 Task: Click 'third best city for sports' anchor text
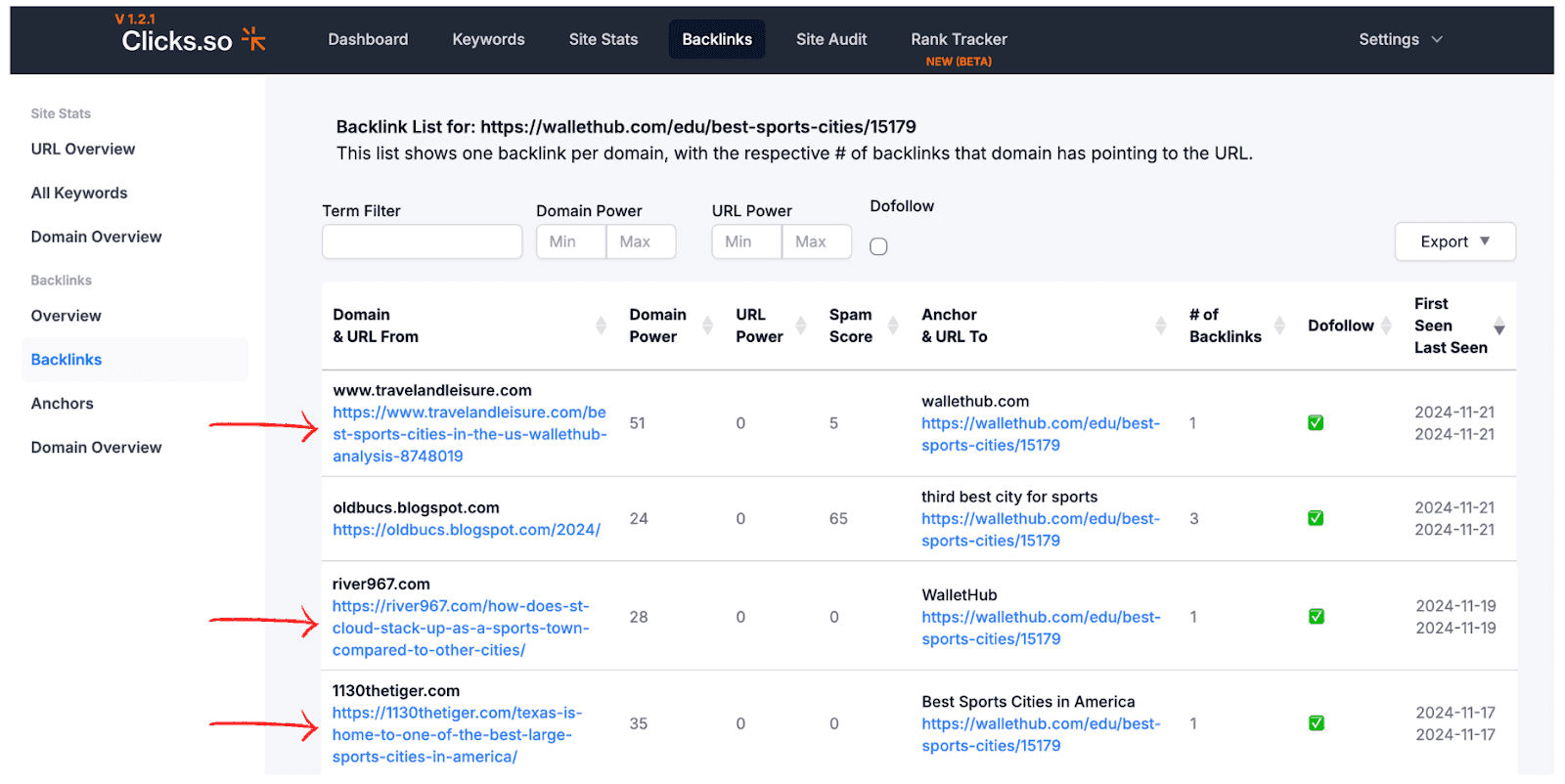click(x=1009, y=497)
